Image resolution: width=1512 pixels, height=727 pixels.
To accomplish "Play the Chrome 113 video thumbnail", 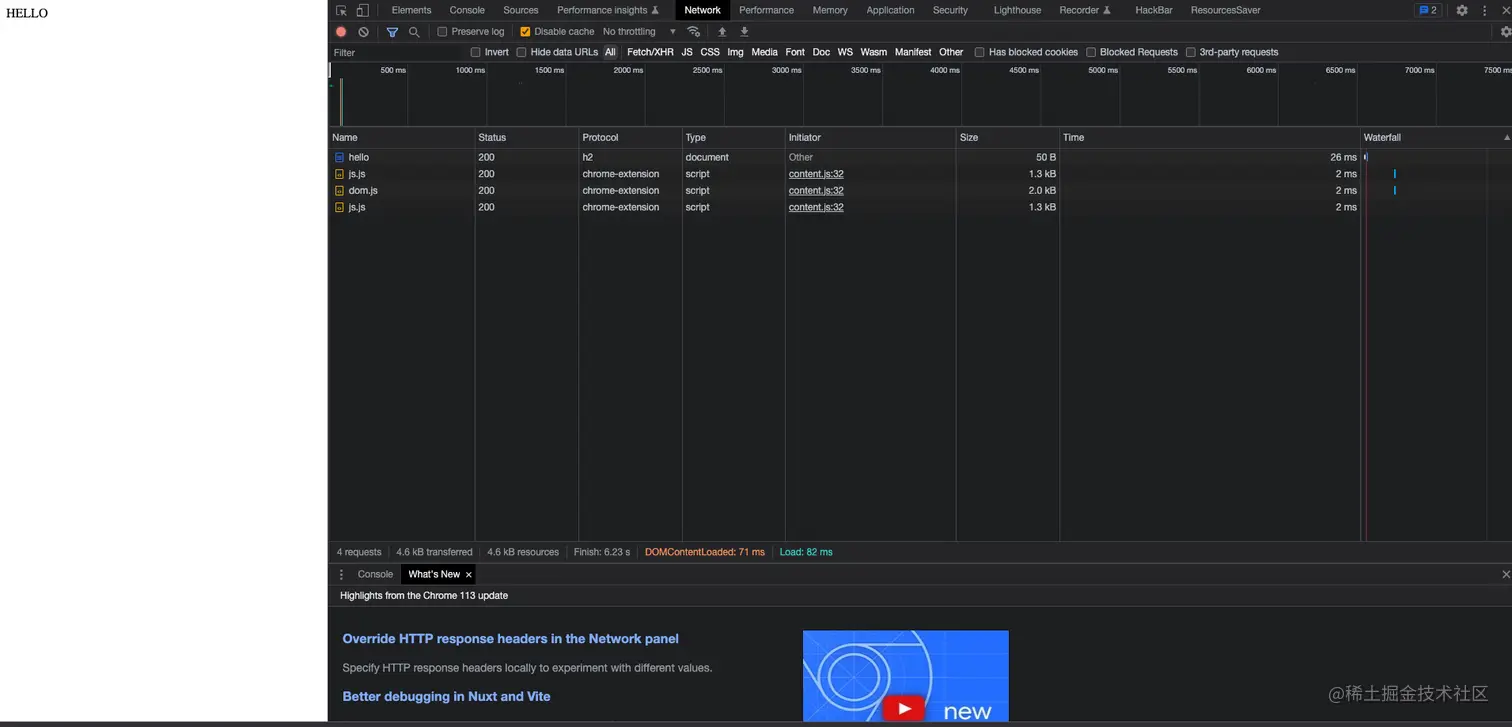I will point(904,708).
